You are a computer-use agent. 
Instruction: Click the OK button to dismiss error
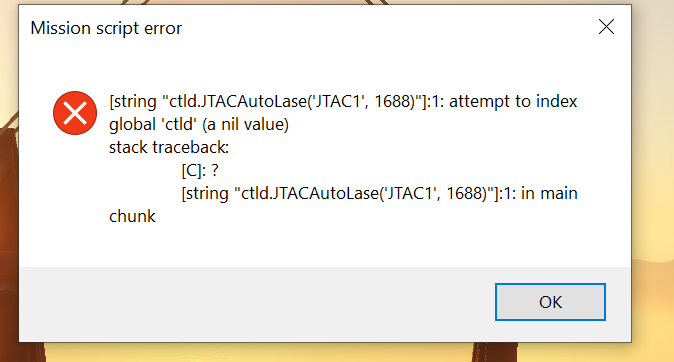(x=550, y=302)
